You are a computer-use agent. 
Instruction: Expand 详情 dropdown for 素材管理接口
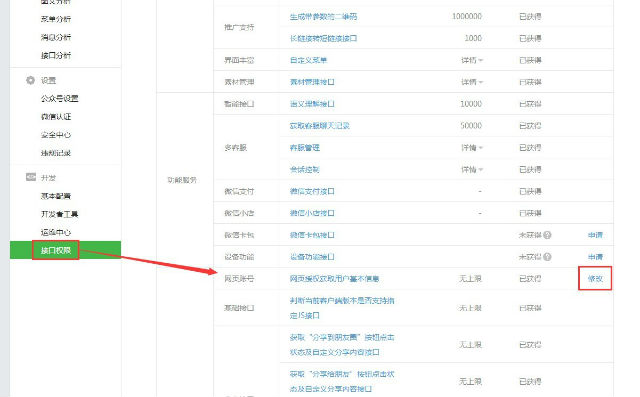[x=472, y=82]
